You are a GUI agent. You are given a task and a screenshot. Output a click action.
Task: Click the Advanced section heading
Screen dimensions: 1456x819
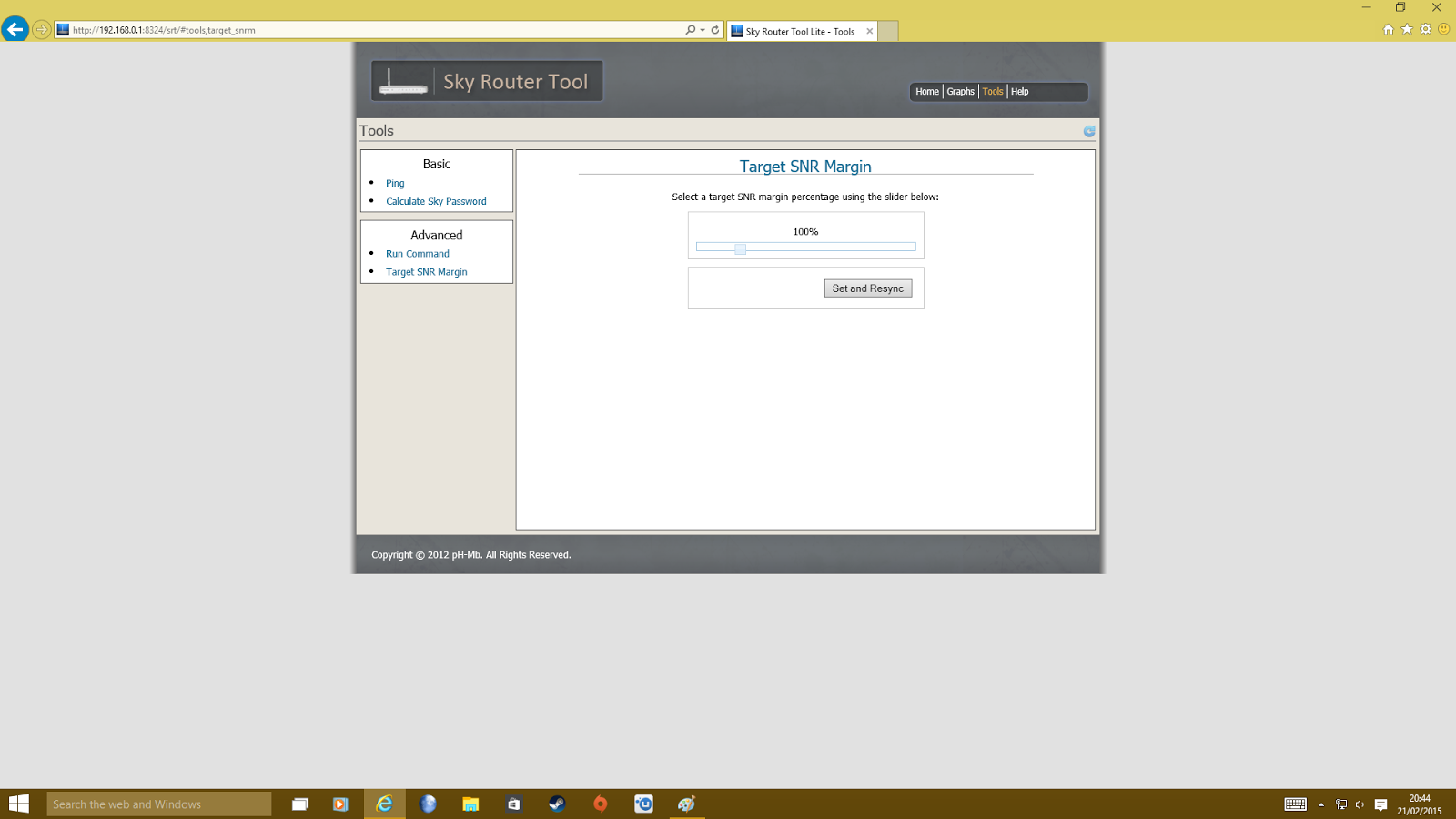click(437, 235)
